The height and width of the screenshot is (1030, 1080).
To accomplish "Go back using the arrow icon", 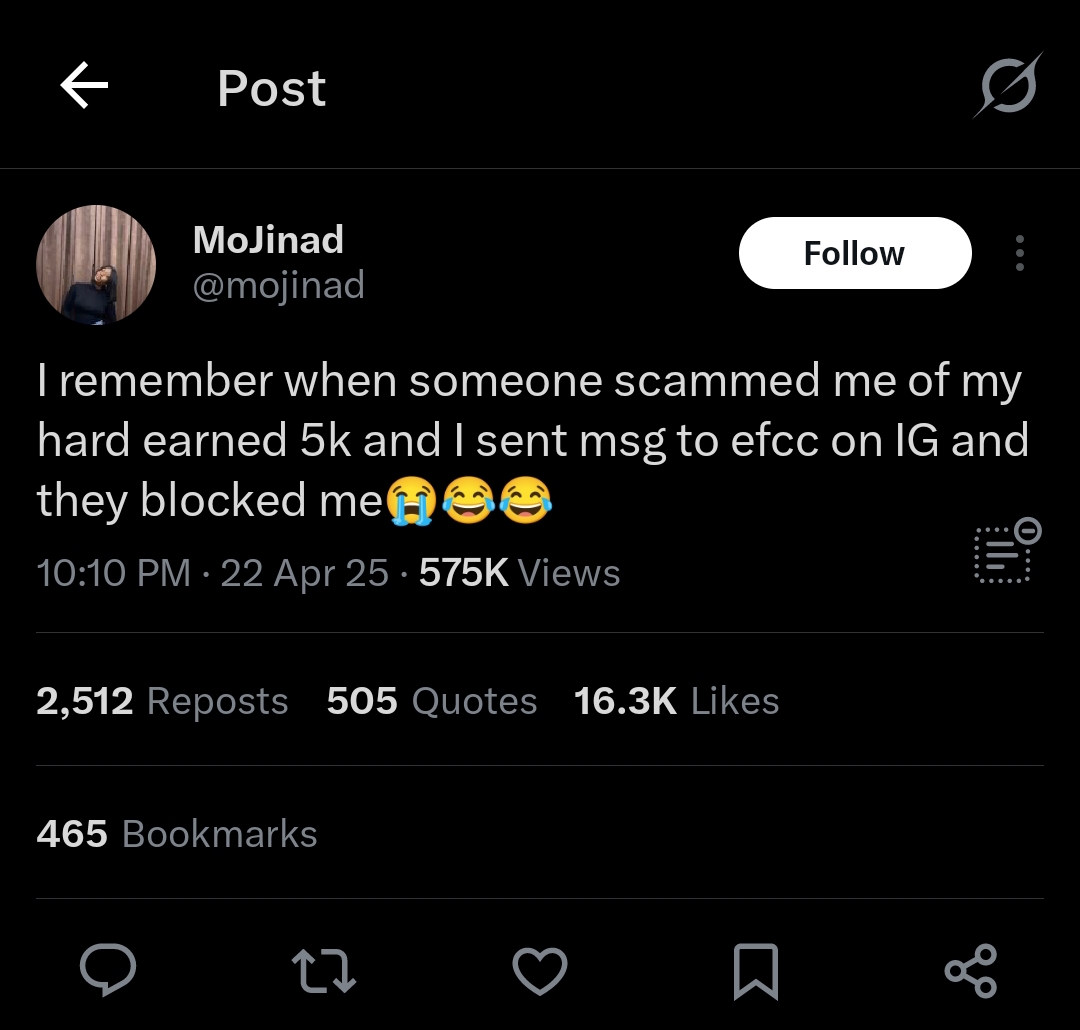I will (84, 85).
